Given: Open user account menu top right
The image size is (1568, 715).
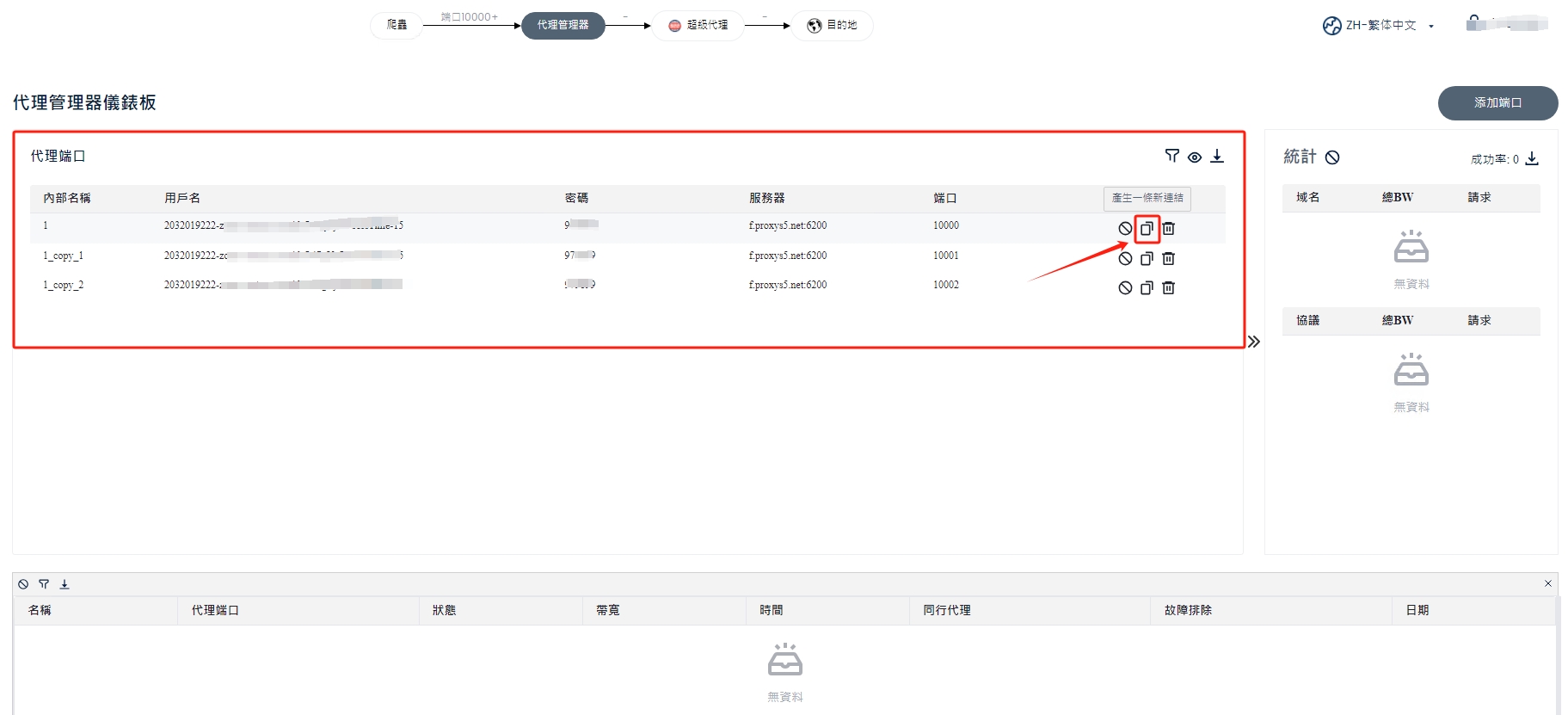Looking at the screenshot, I should click(x=1506, y=24).
